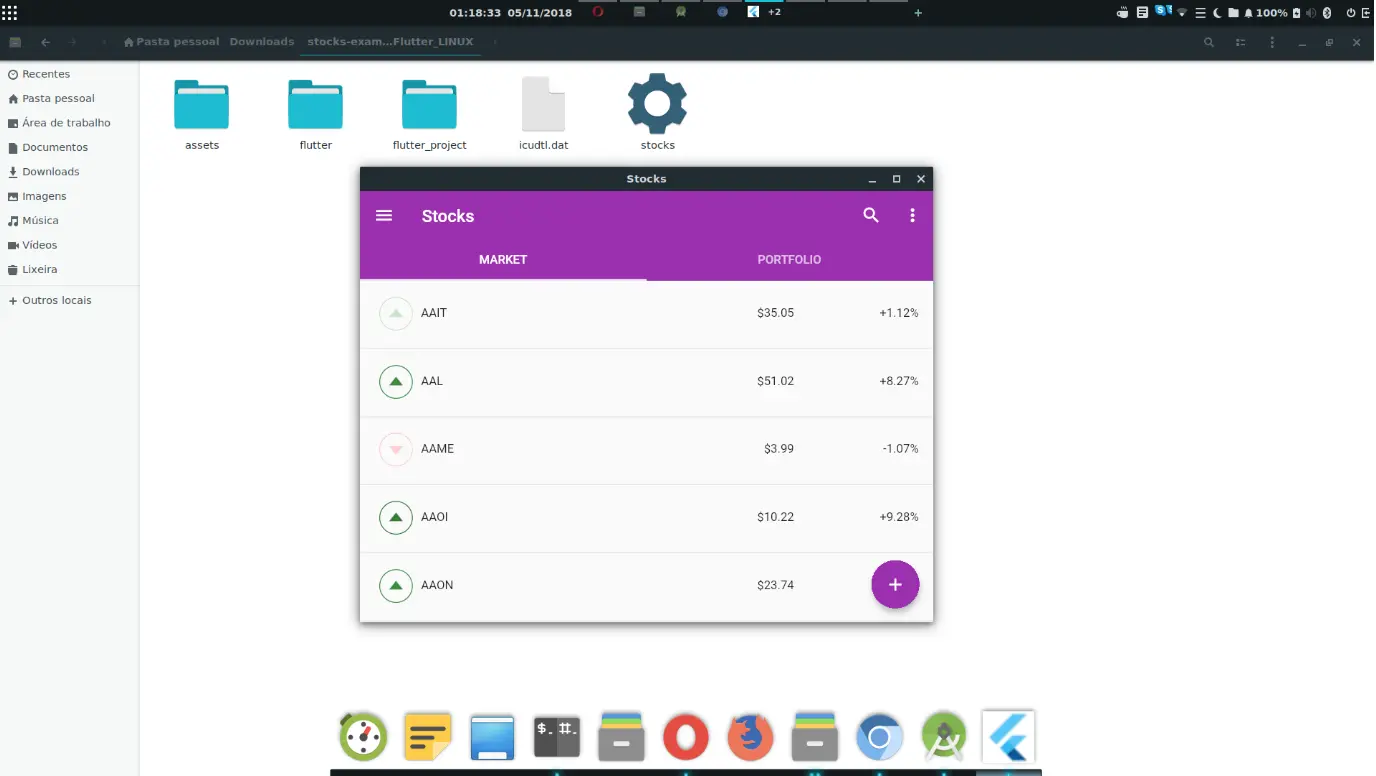Launch Flutter from the dock
Viewport: 1376px width, 776px height.
[x=1007, y=736]
